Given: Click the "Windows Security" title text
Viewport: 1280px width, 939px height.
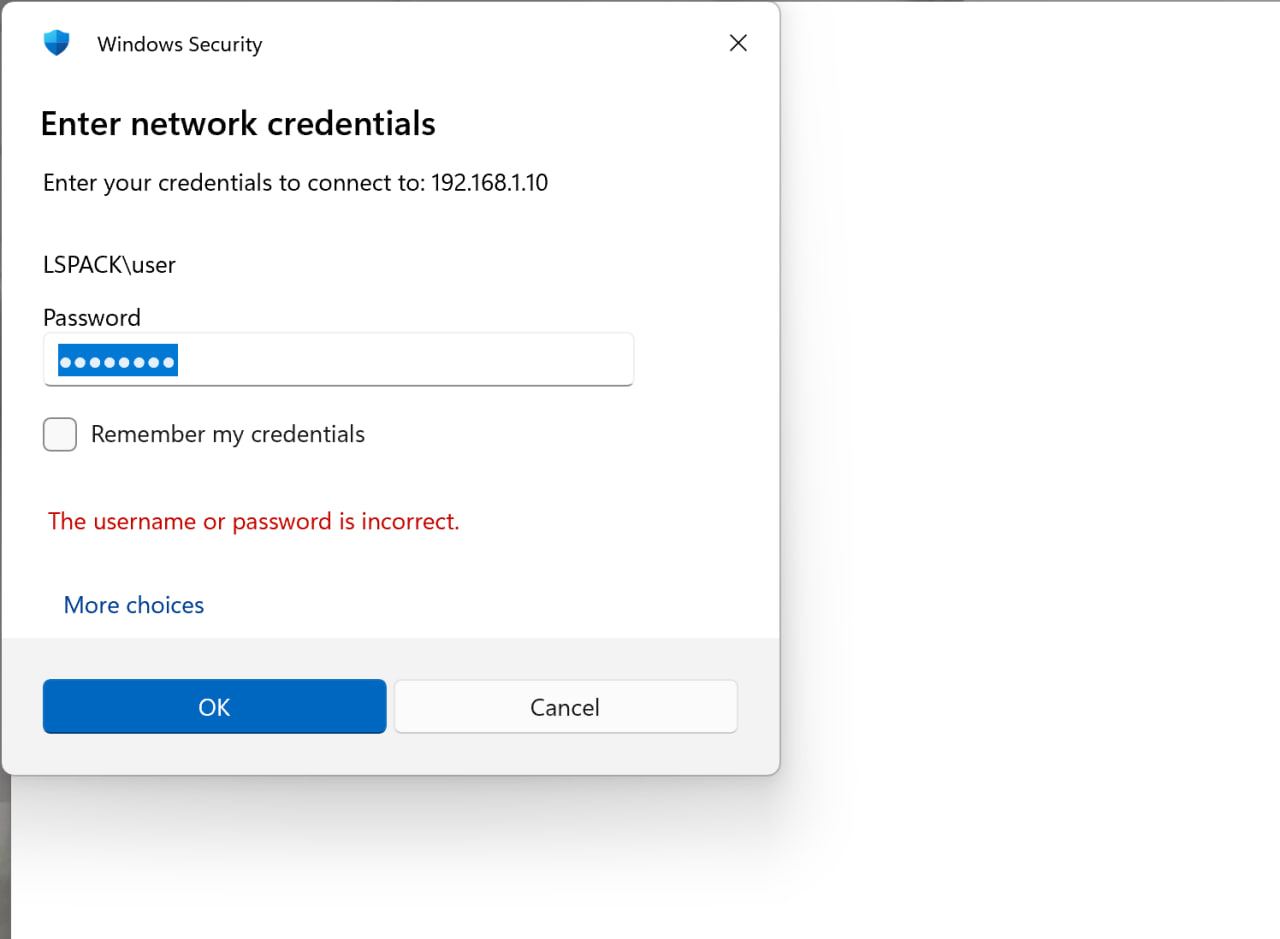Looking at the screenshot, I should point(180,45).
